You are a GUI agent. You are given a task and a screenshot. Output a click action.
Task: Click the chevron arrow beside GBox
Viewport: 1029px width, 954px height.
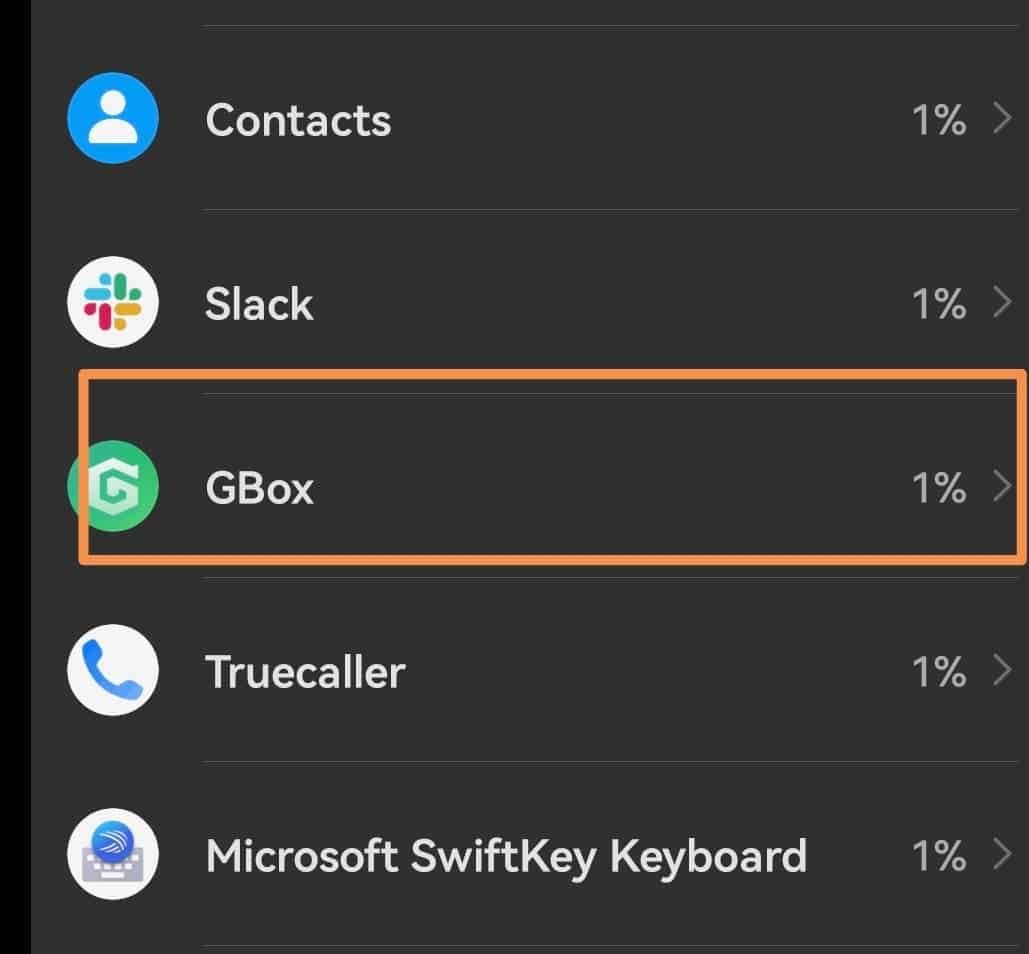(x=1002, y=487)
